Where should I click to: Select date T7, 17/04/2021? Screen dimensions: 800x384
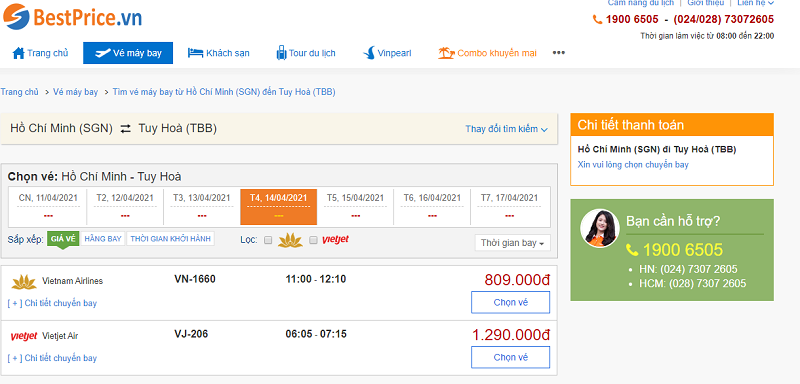coord(509,207)
